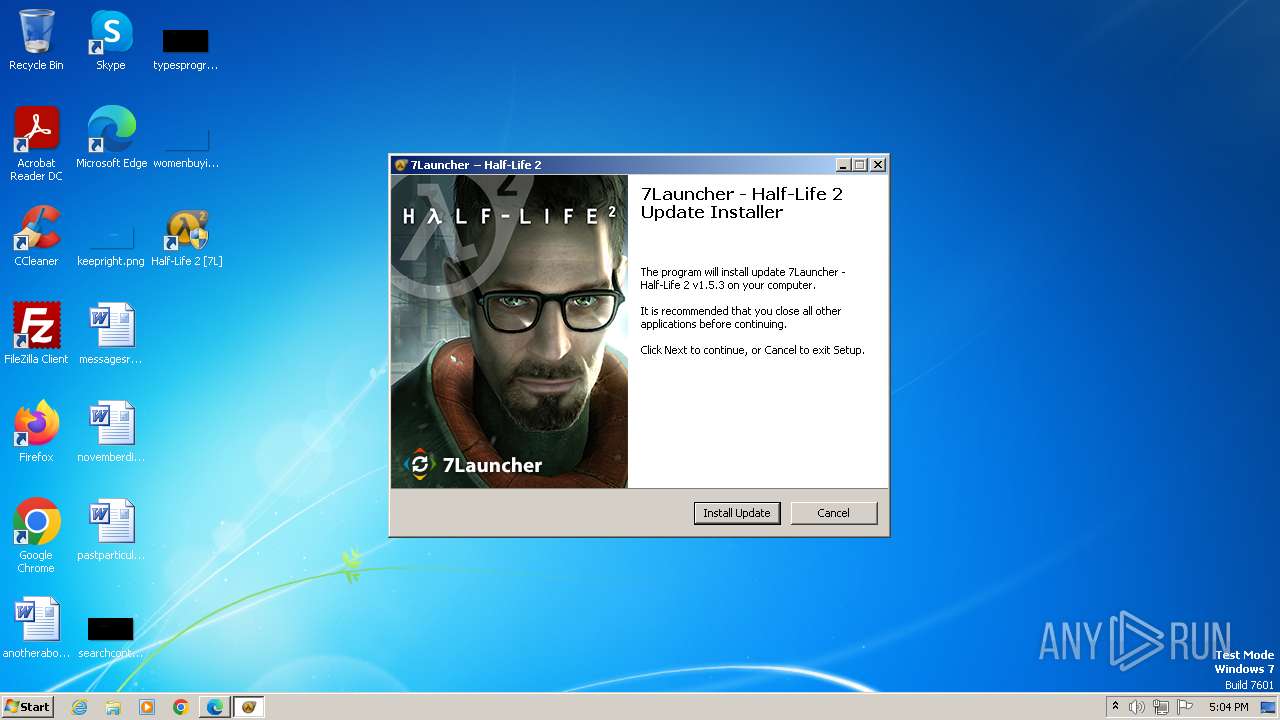Open Edge from the taskbar
This screenshot has width=1280, height=720.
(x=215, y=707)
